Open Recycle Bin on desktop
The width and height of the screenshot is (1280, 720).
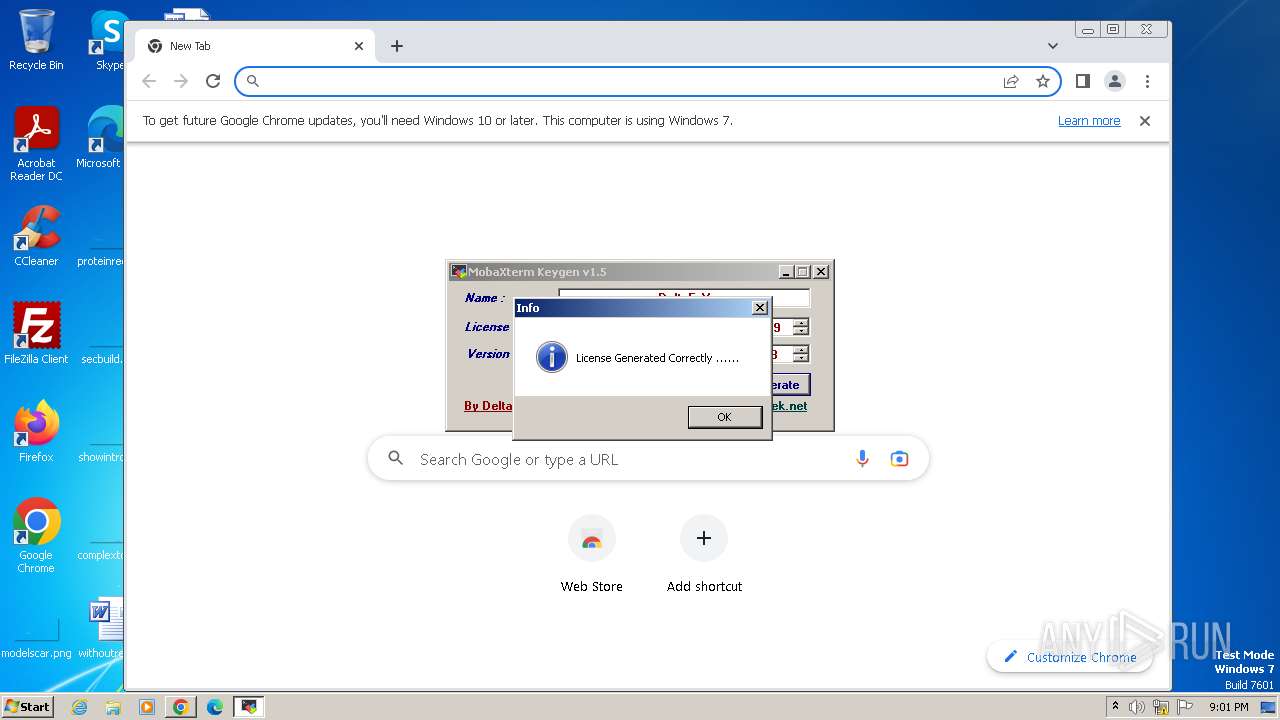click(36, 40)
